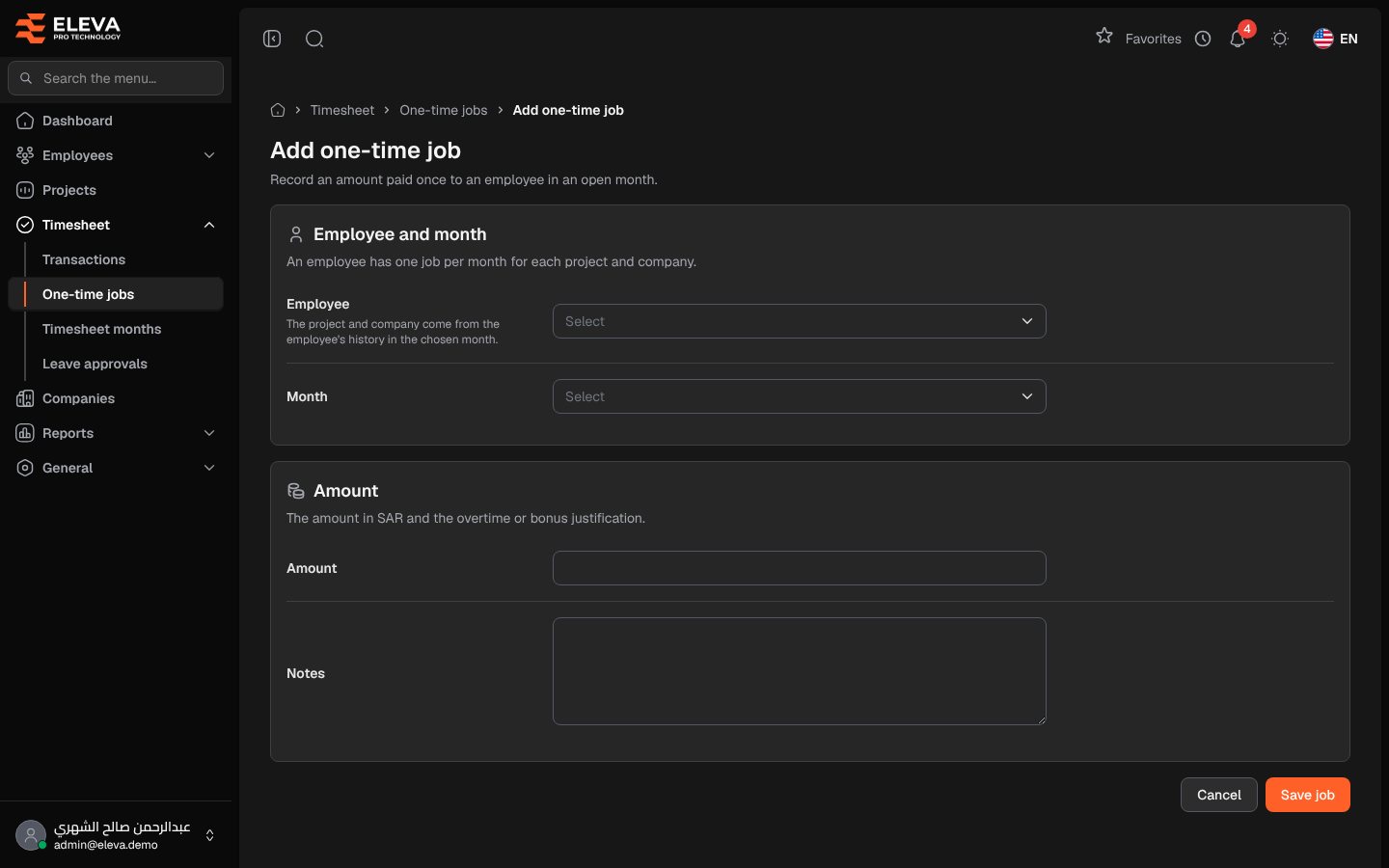
Task: Click the Eleva logo
Action: click(x=68, y=28)
